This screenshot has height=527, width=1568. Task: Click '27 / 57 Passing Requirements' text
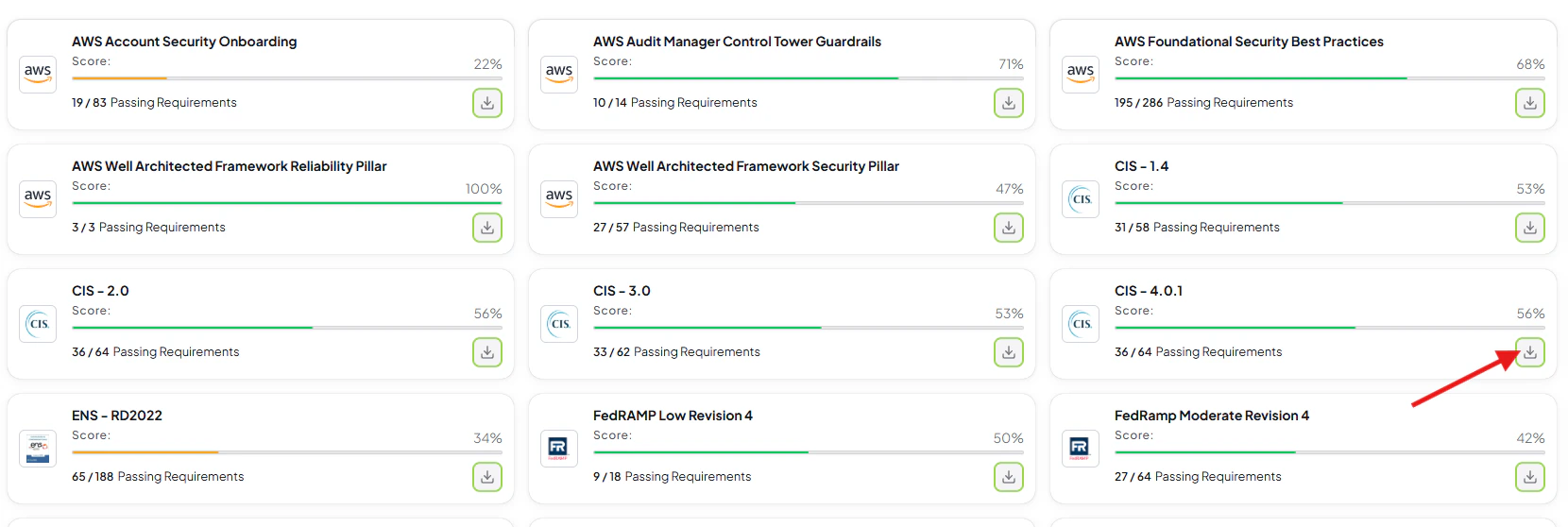point(676,228)
